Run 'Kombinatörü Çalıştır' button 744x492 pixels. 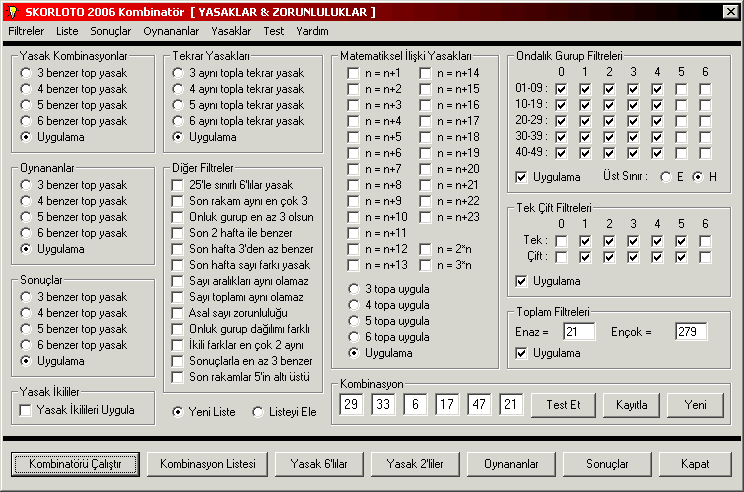[75, 464]
